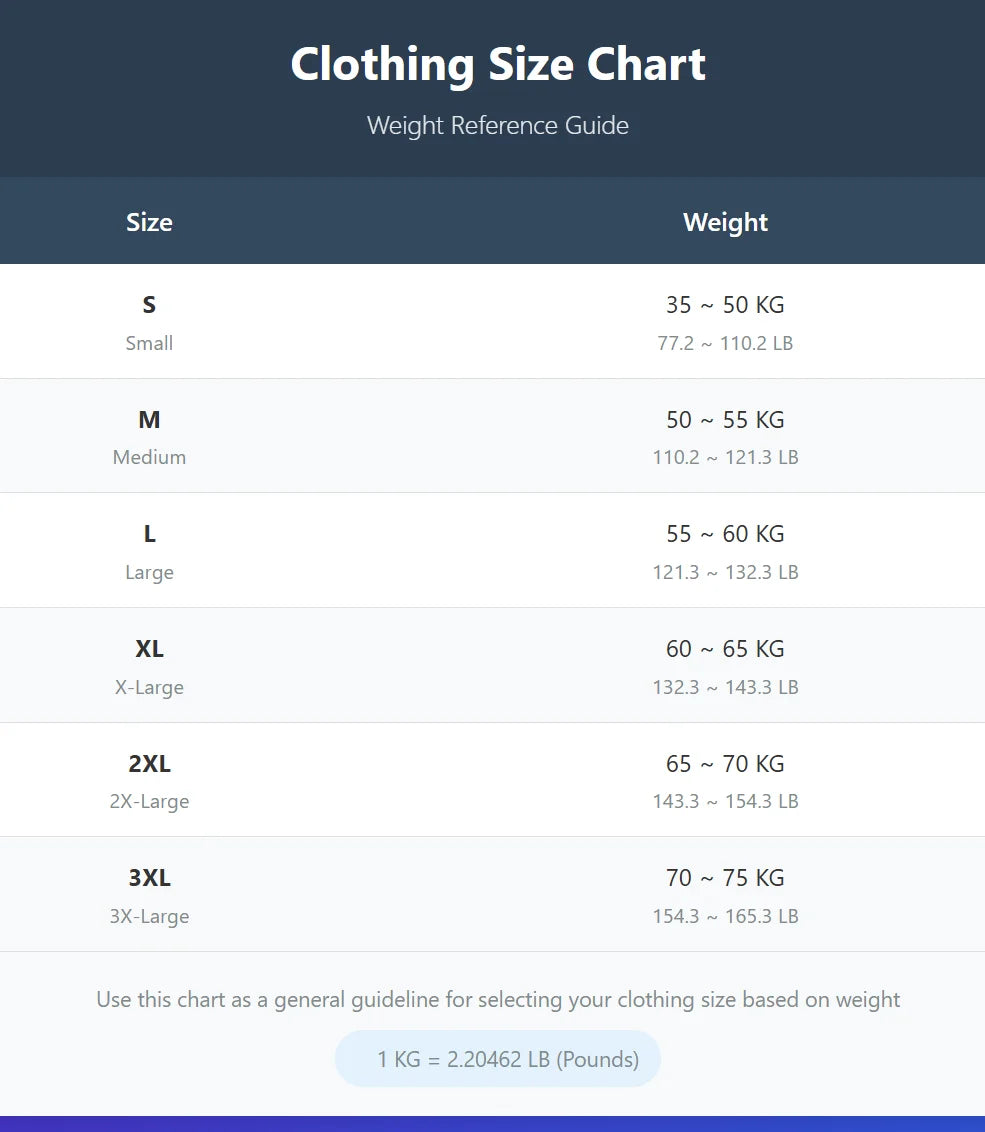The height and width of the screenshot is (1132, 985).
Task: Click the "154.3 ~ 165.3 LB" pound range
Action: coord(725,916)
